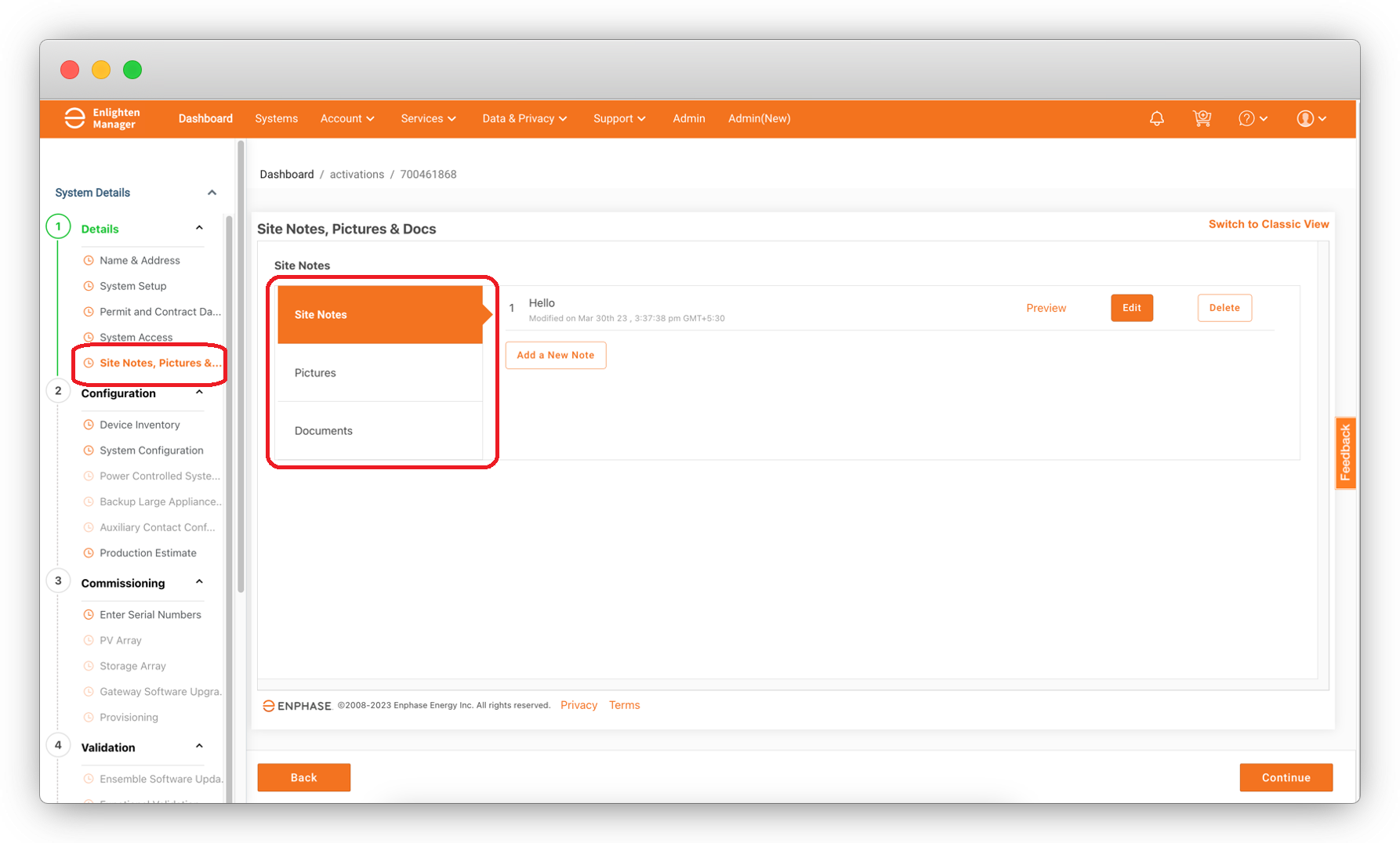Click the Enphase logo in the footer
Screen dimensions: 1400x843
296,705
